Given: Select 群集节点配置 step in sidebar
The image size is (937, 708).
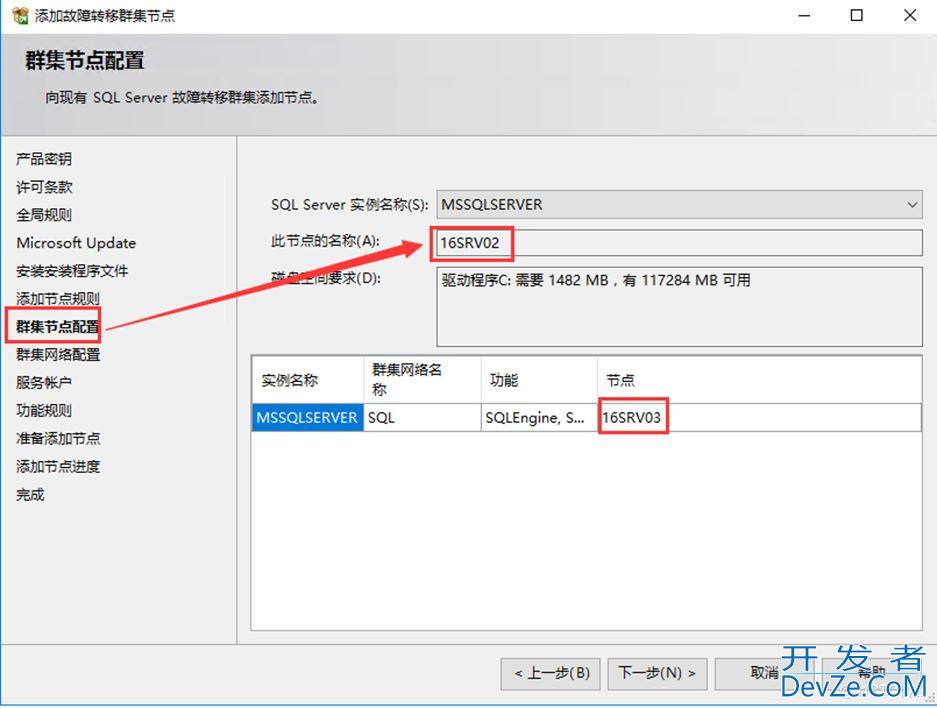Looking at the screenshot, I should click(x=57, y=327).
